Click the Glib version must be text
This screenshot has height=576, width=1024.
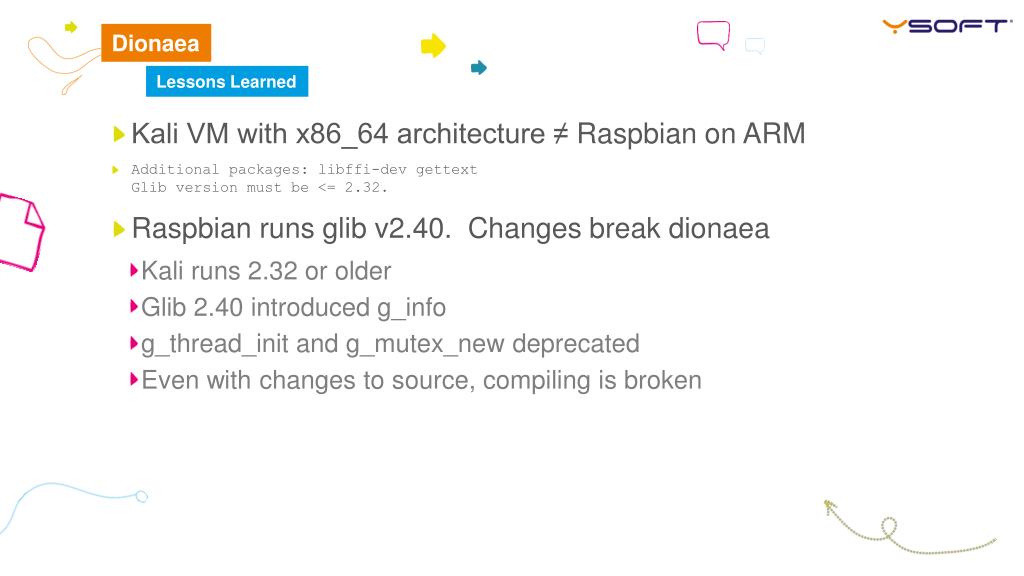click(x=259, y=187)
